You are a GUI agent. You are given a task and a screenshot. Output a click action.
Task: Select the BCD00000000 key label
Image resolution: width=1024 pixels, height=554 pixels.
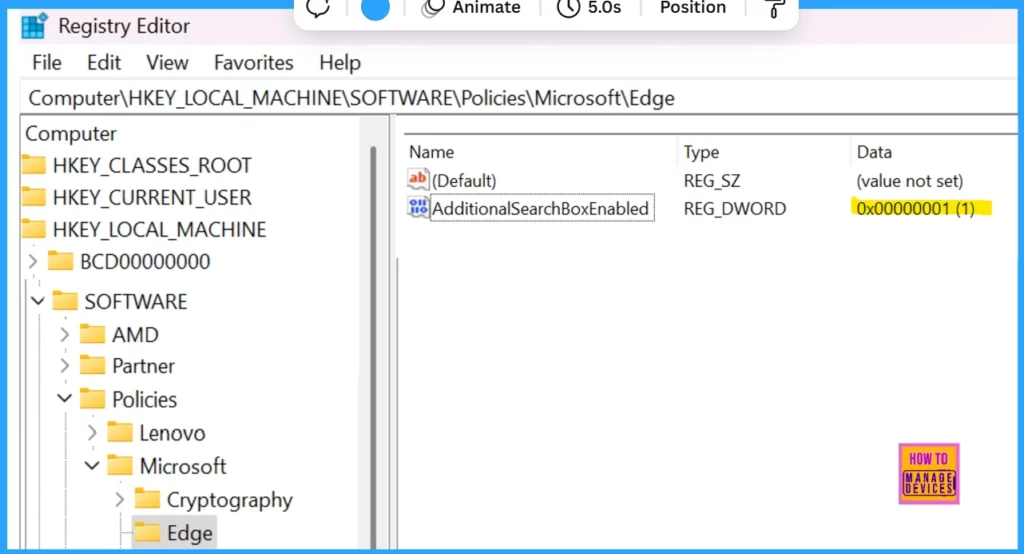[145, 261]
